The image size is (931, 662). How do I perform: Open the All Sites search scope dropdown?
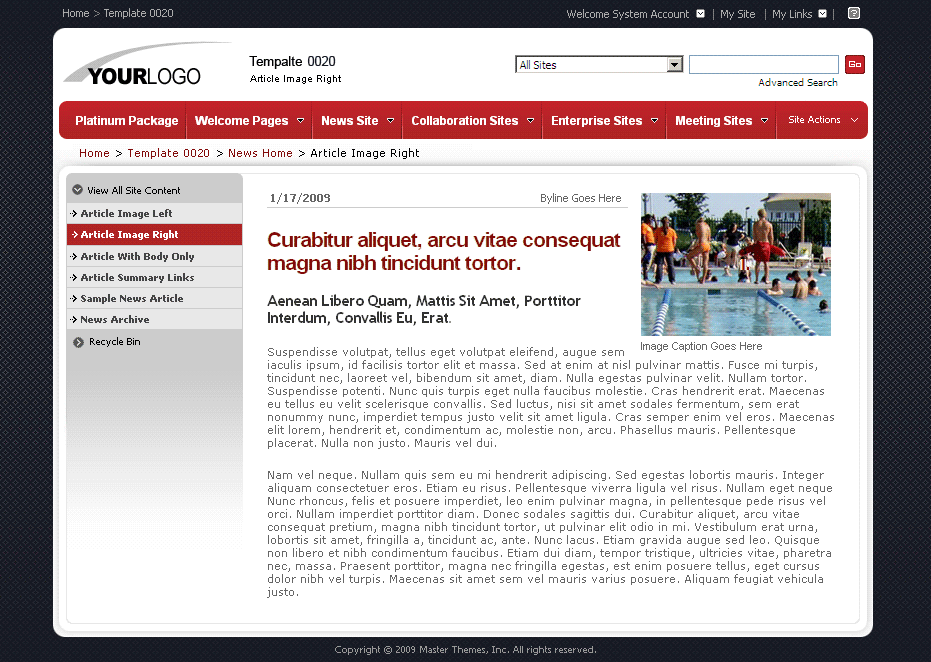[674, 65]
